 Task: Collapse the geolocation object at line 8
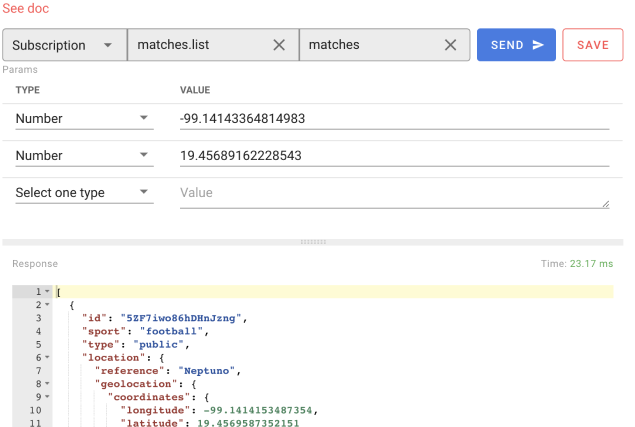click(47, 383)
